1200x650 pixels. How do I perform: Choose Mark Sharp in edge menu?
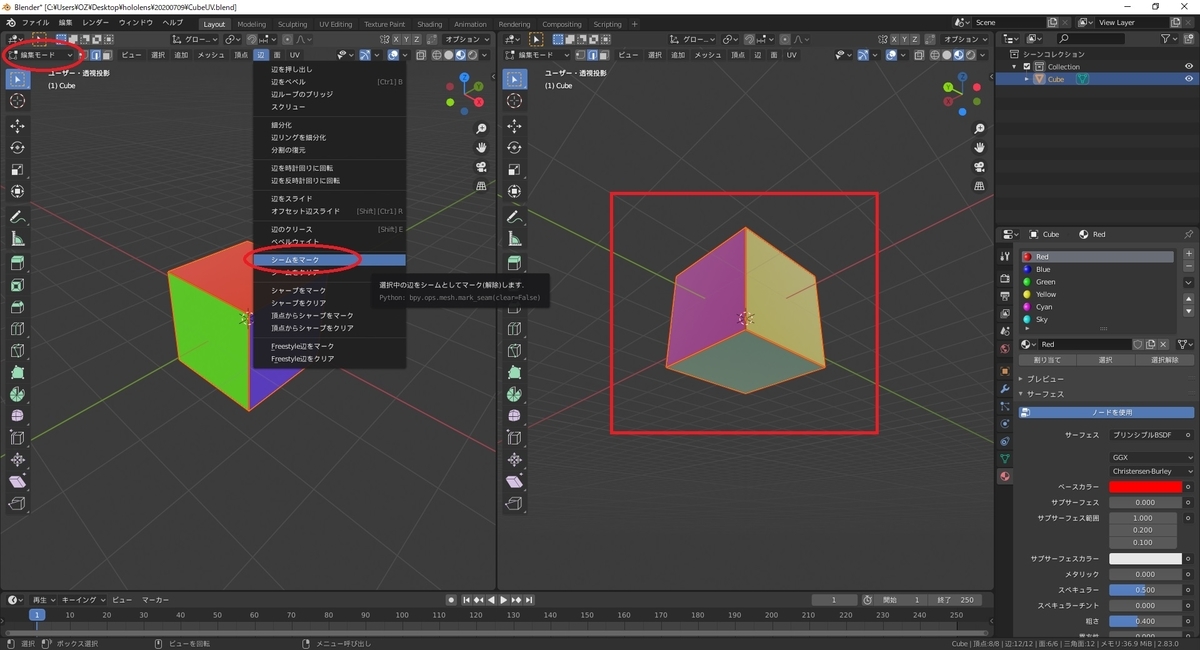pos(329,290)
